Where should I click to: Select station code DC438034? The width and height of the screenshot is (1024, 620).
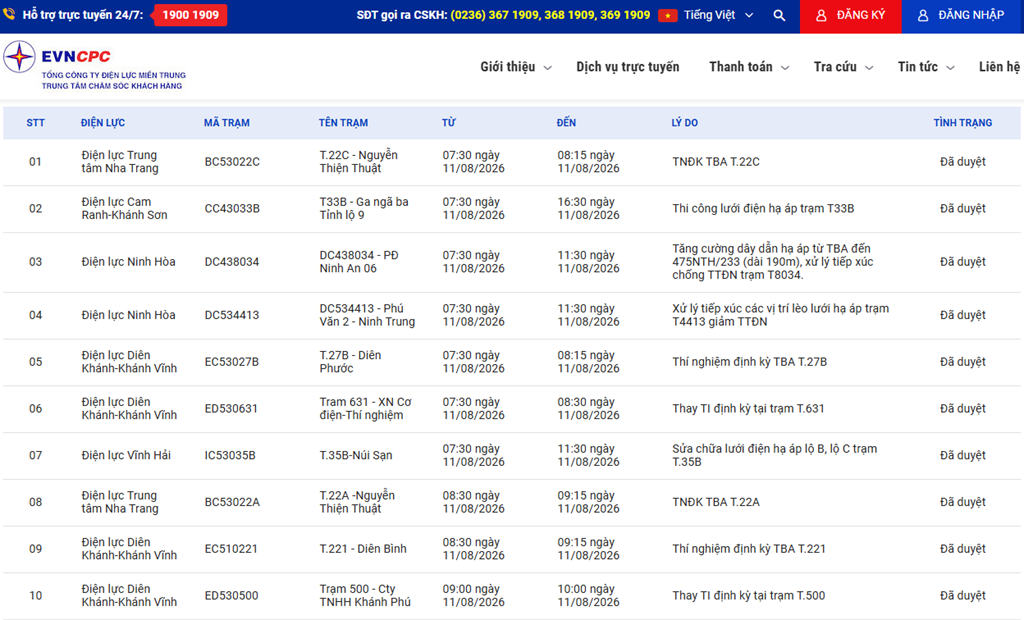point(232,262)
